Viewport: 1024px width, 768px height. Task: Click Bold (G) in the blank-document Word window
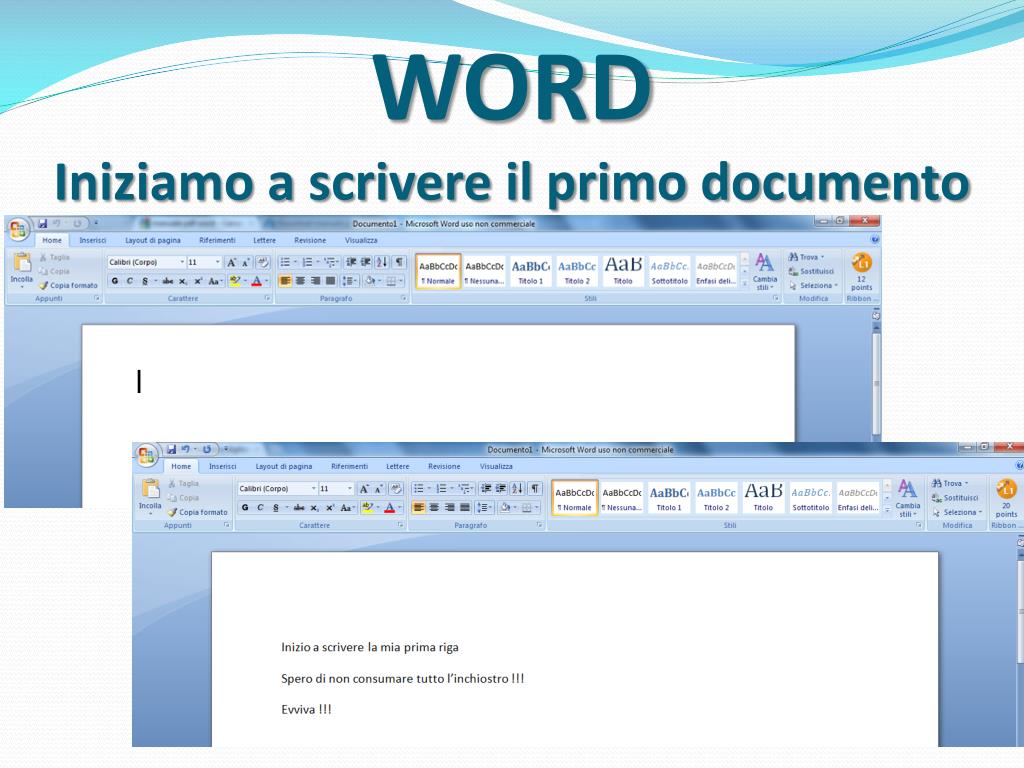(115, 281)
